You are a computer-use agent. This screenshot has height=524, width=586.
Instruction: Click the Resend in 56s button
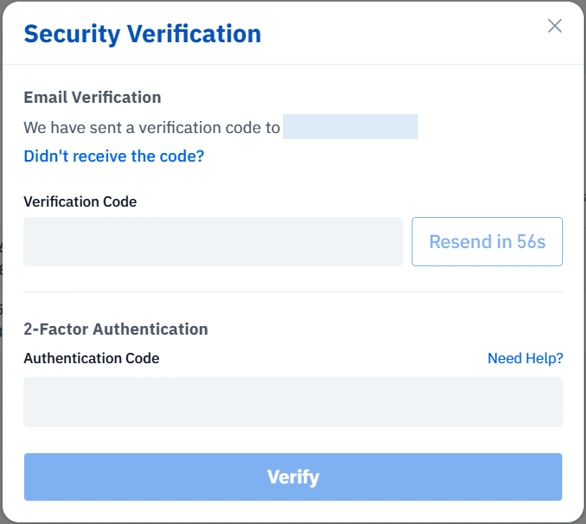[487, 241]
